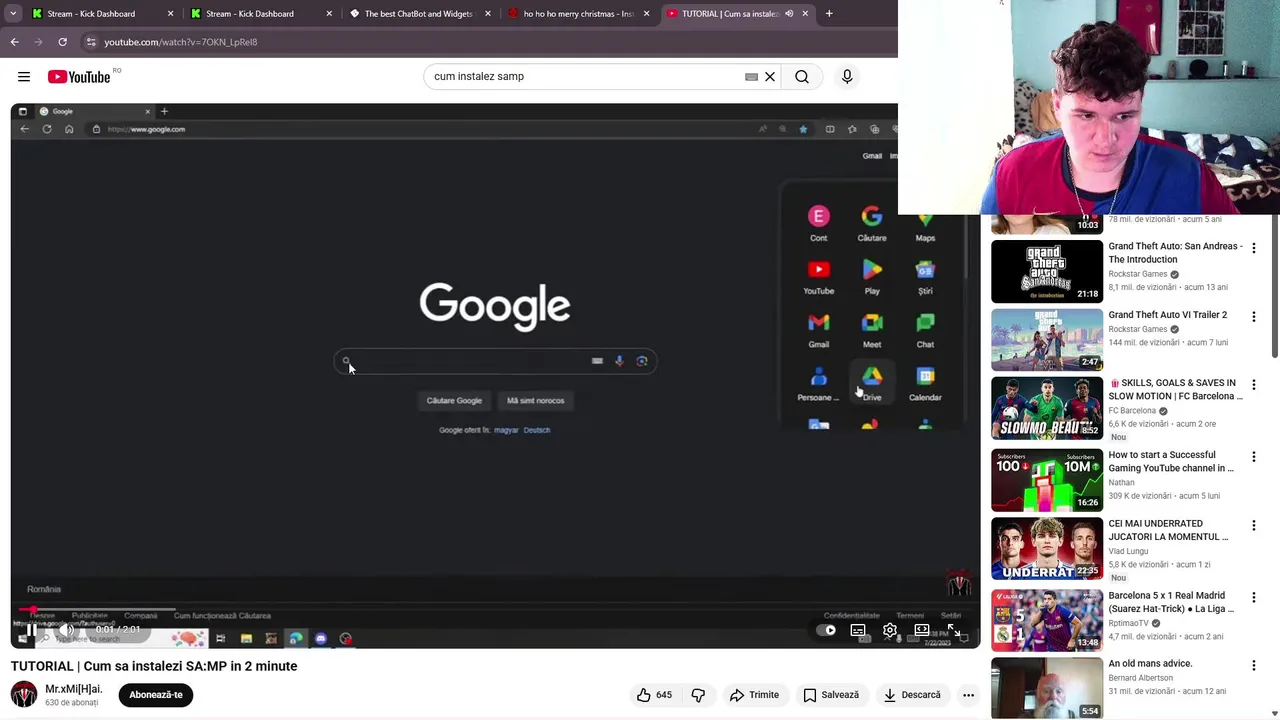The image size is (1280, 720).
Task: Toggle autoplay switch in player
Action: pyautogui.click(x=826, y=630)
